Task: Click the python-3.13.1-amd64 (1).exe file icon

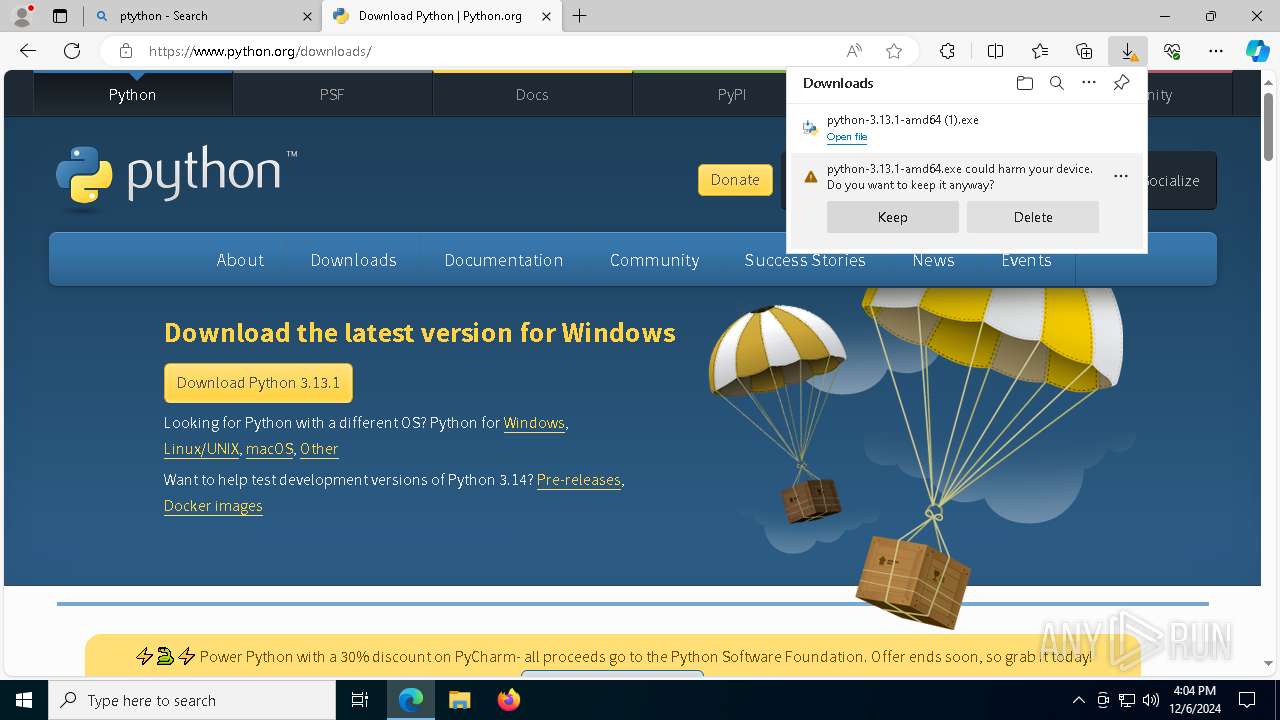Action: 811,128
